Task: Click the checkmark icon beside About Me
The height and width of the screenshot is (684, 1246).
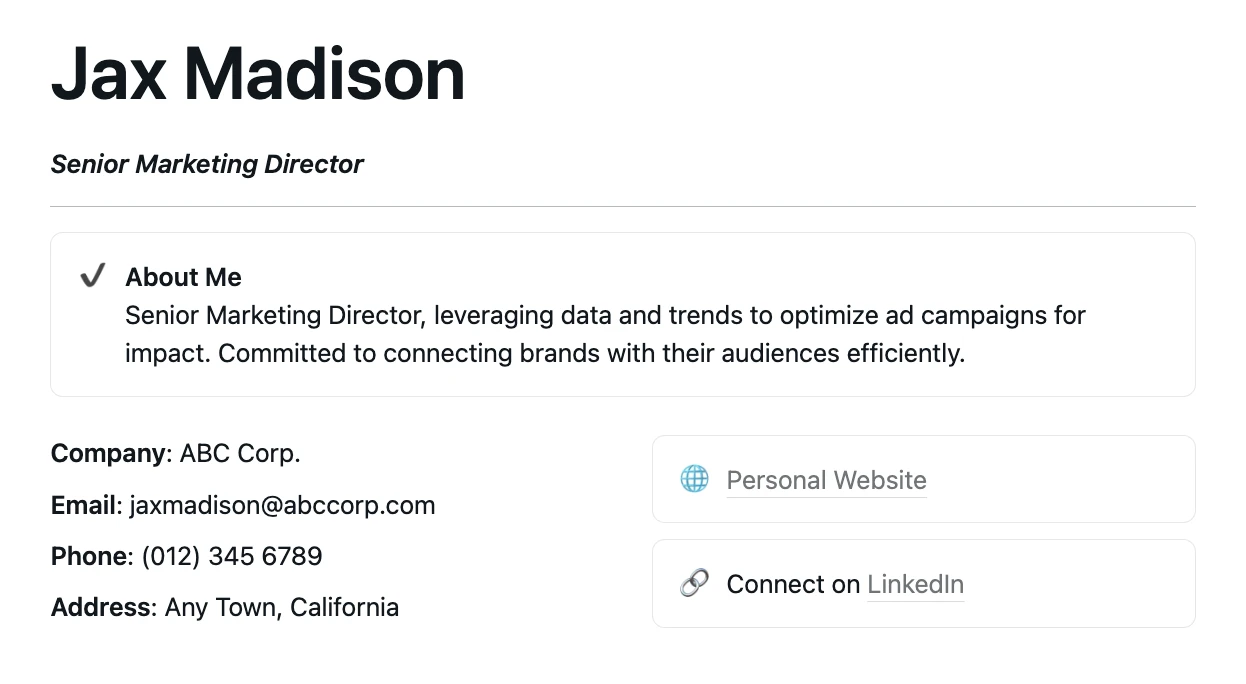Action: [93, 276]
